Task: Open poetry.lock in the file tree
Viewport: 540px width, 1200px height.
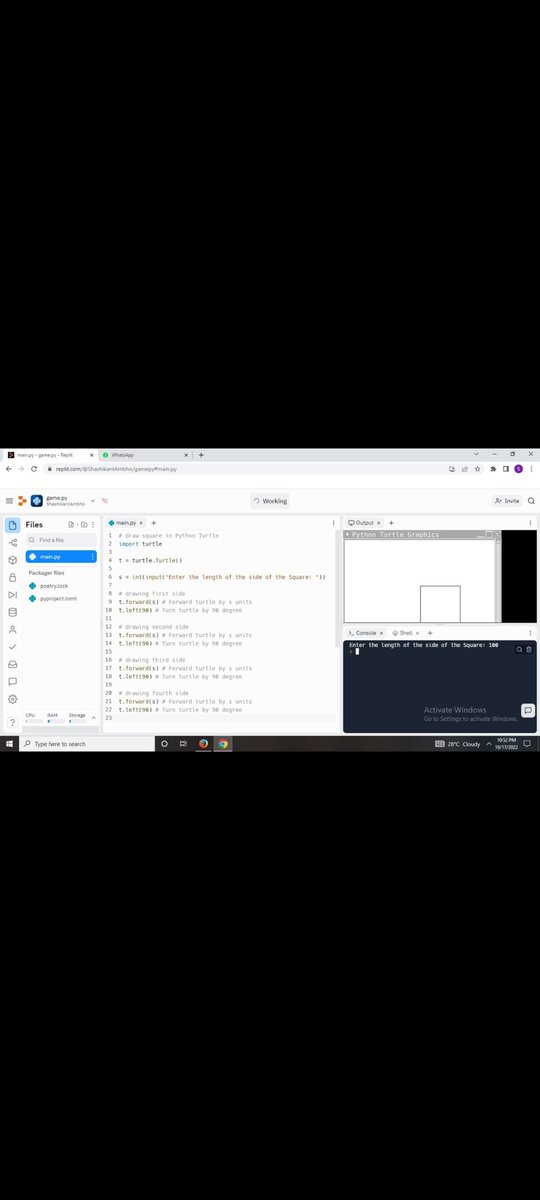Action: pyautogui.click(x=54, y=586)
